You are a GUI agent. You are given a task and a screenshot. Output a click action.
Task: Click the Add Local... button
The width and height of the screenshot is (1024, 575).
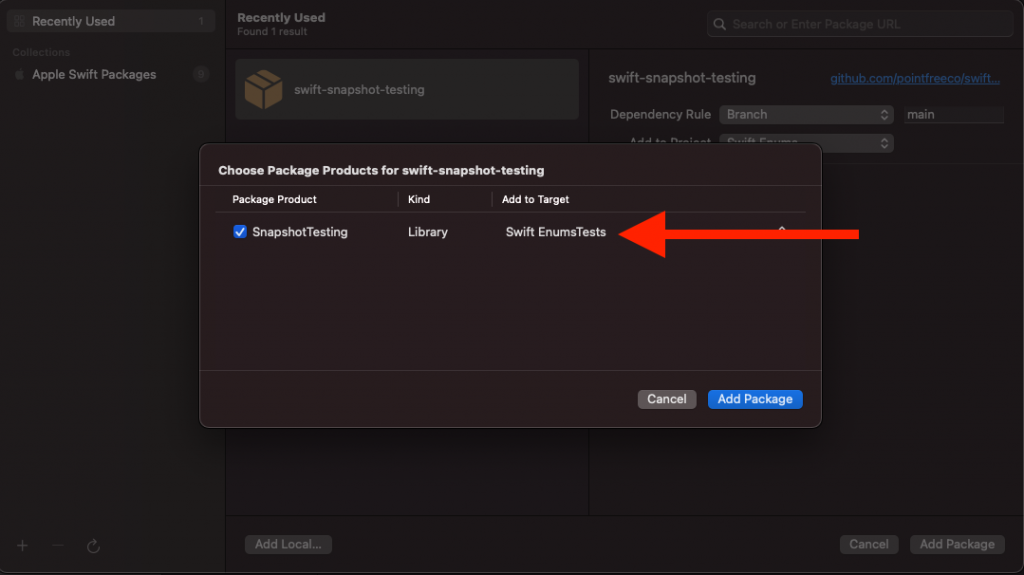[288, 544]
